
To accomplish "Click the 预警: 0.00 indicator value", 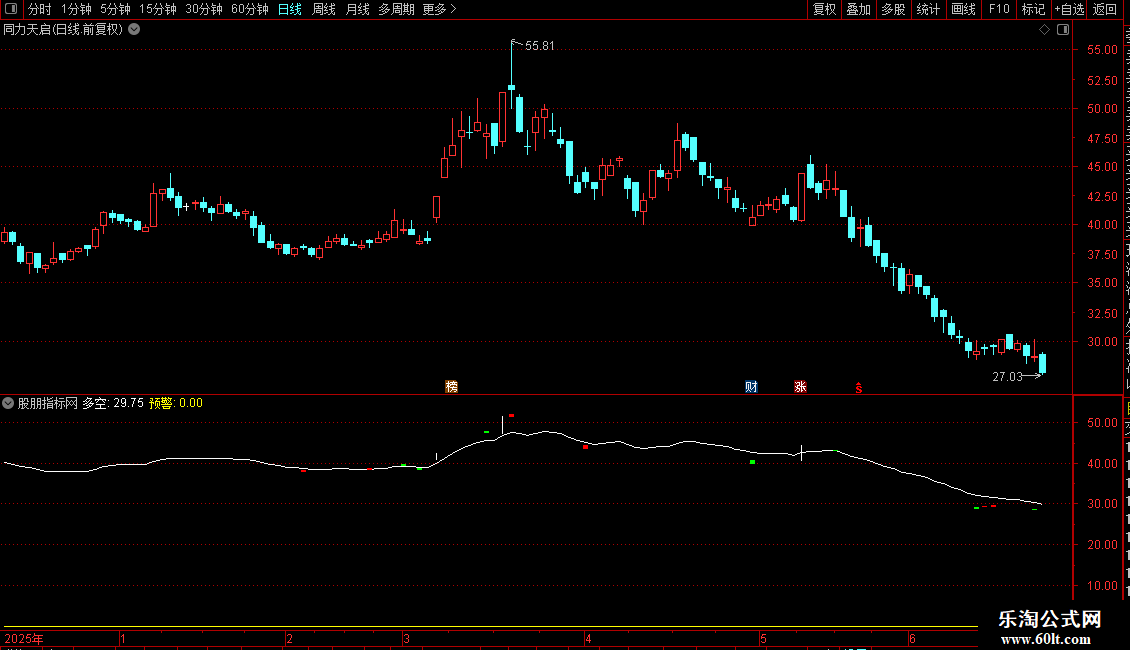I will [176, 404].
